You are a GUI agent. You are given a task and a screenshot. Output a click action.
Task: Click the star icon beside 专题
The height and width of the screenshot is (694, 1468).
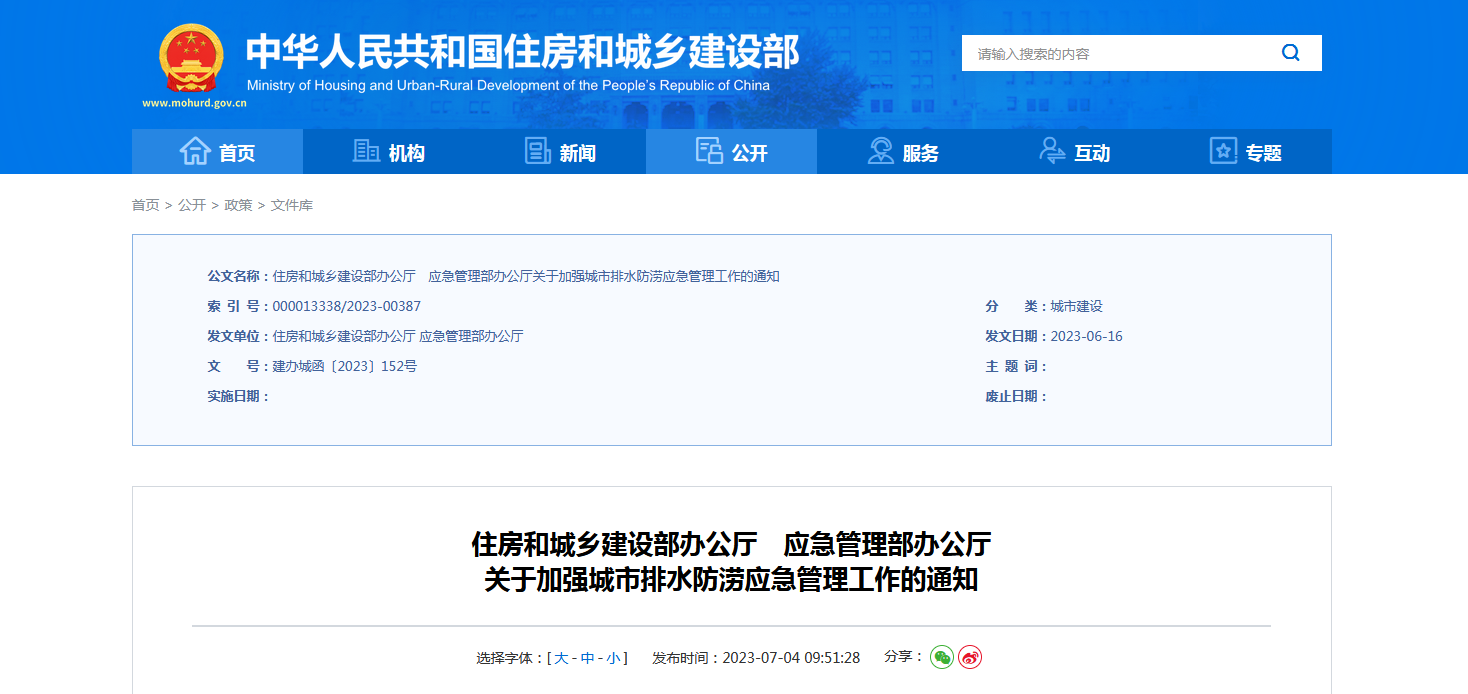(1222, 150)
